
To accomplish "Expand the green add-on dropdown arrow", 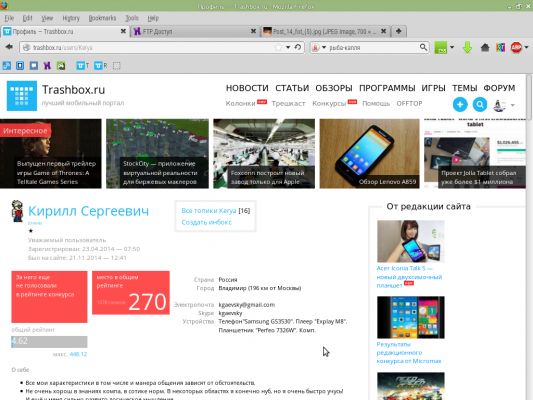I will tap(452, 47).
